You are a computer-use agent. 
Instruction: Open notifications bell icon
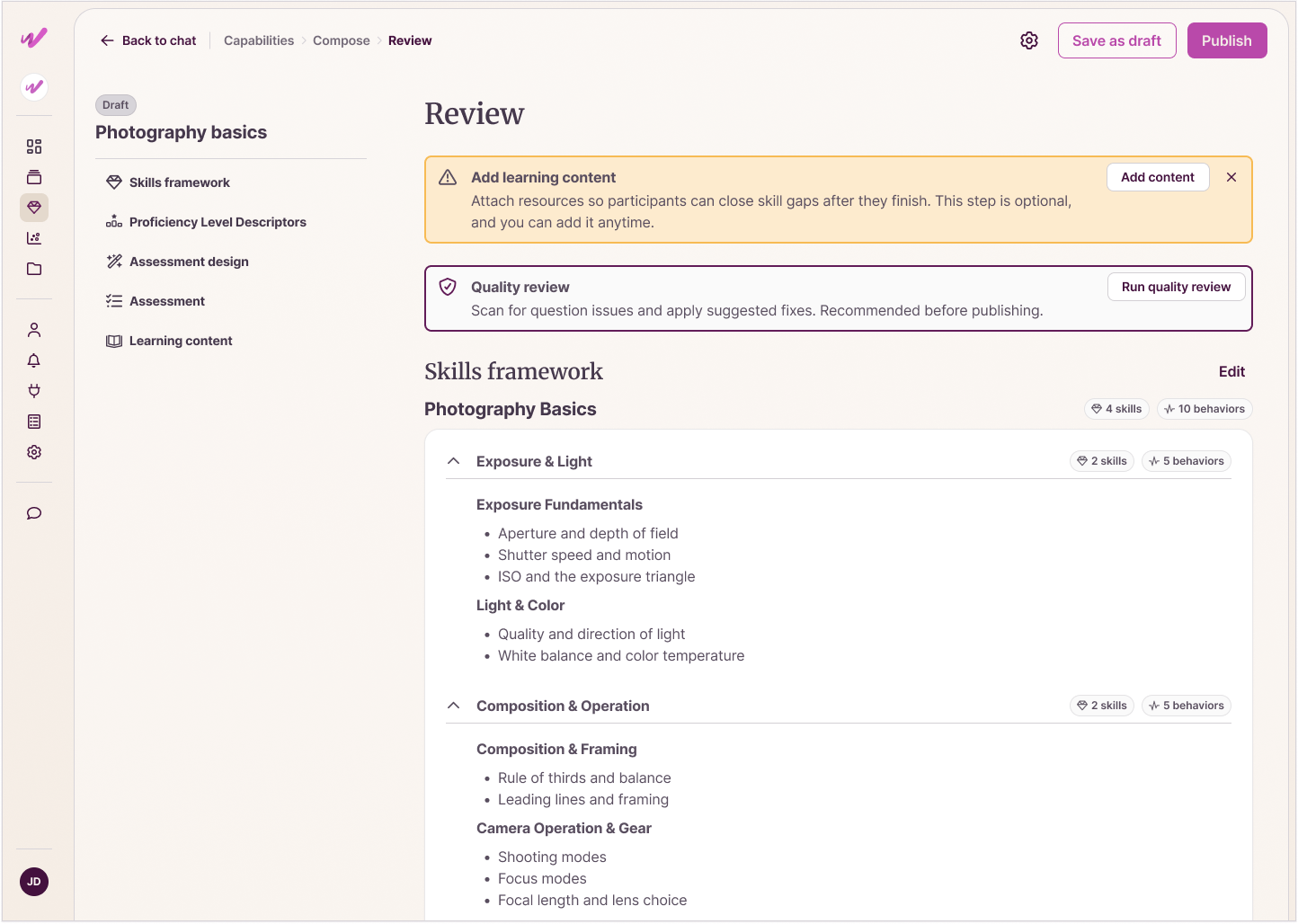pyautogui.click(x=34, y=360)
